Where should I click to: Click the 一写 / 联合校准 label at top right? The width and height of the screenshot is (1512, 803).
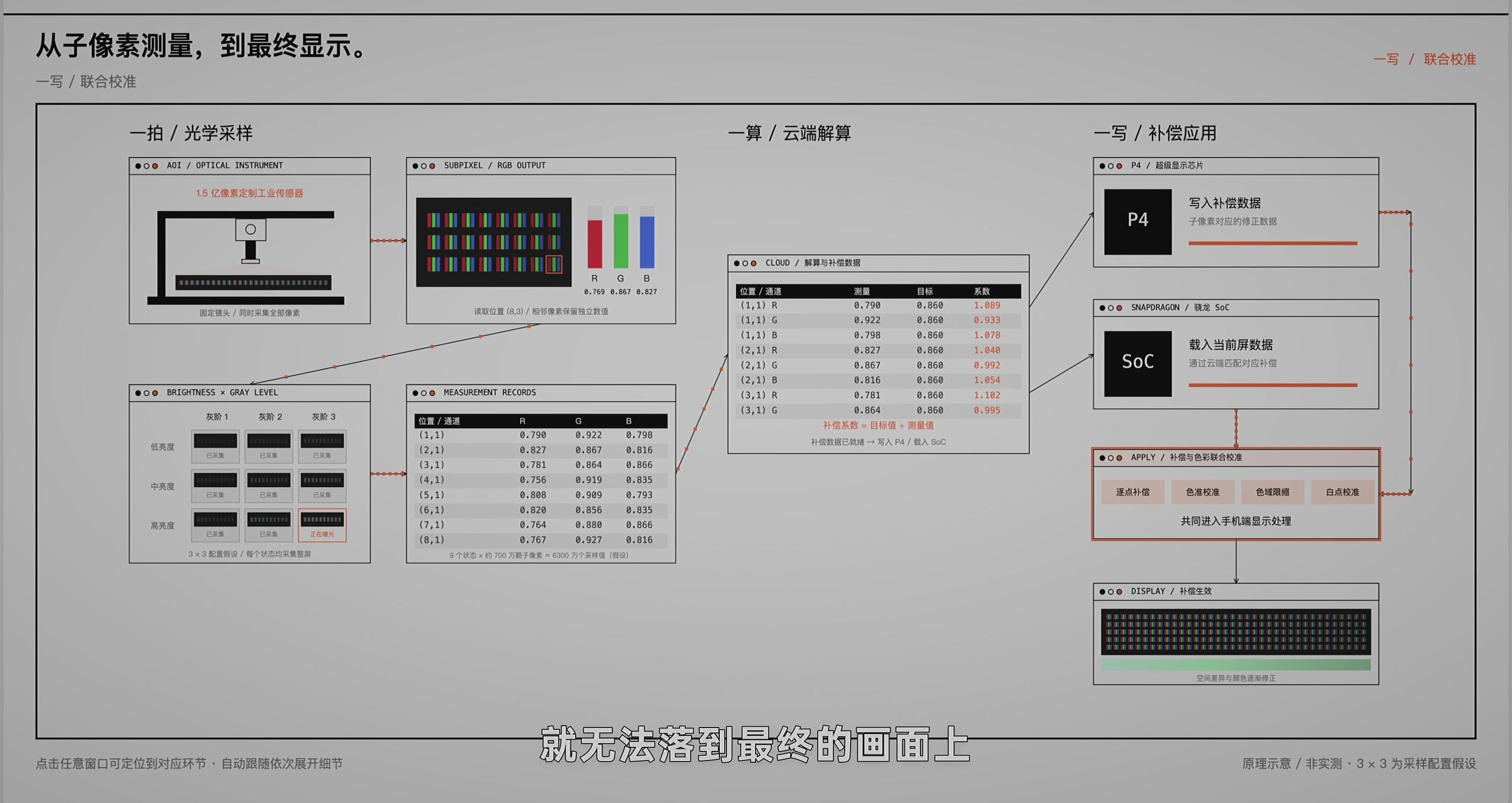pyautogui.click(x=1424, y=59)
